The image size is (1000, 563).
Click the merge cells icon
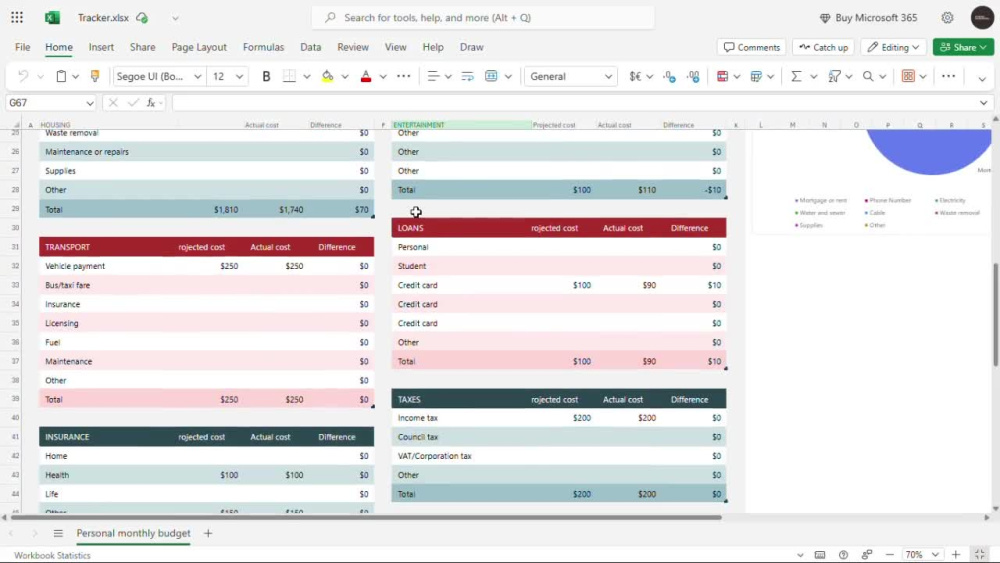coord(491,77)
